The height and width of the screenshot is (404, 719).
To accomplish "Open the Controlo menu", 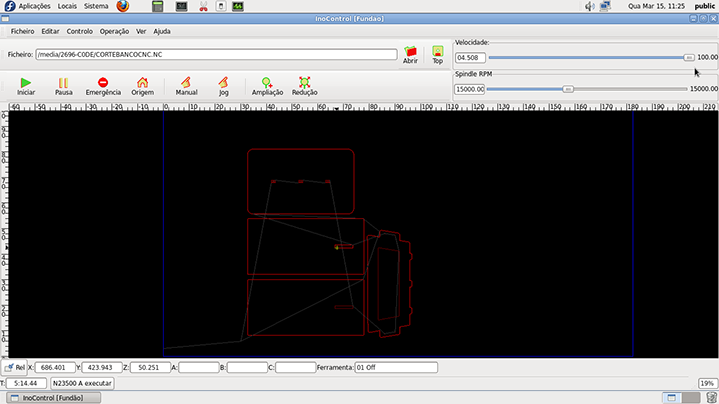I will pos(80,31).
